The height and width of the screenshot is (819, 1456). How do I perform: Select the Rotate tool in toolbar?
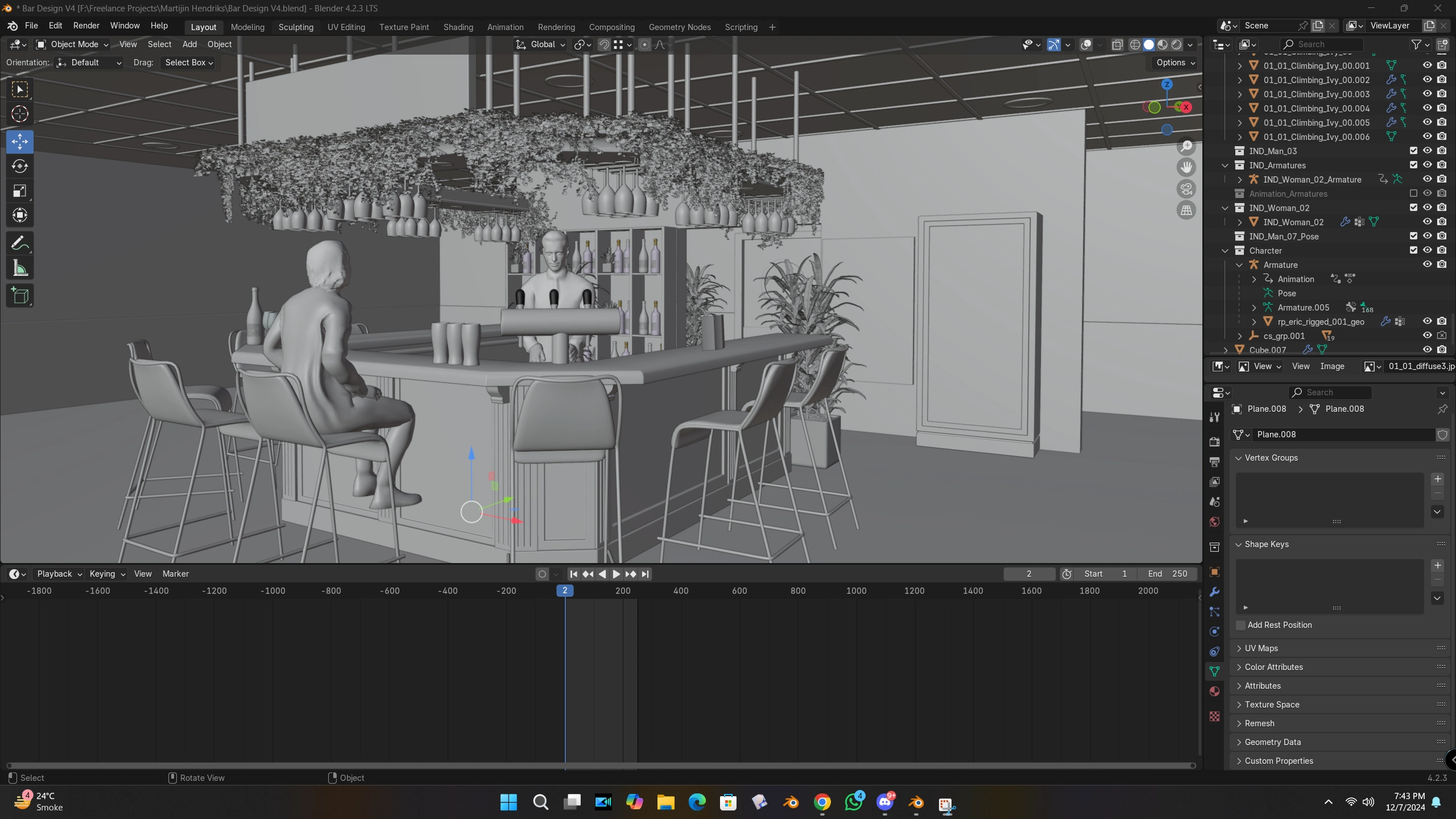click(20, 166)
